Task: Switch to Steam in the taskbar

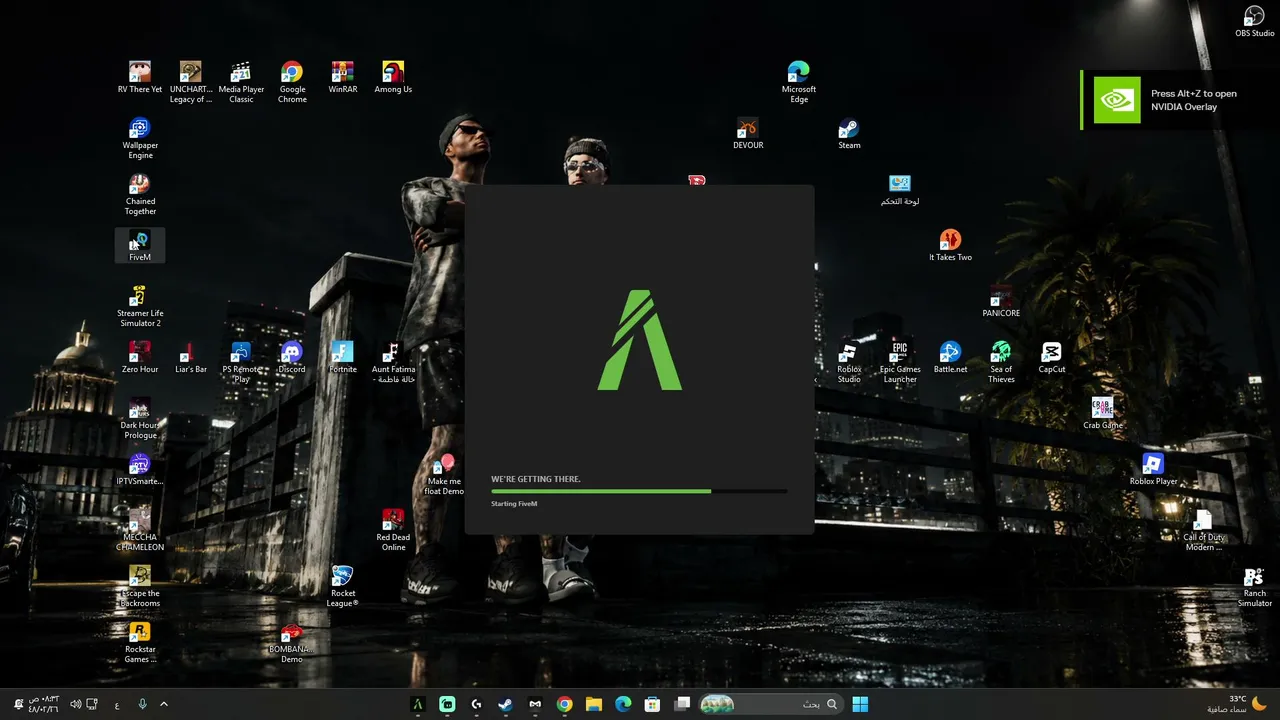Action: click(505, 704)
